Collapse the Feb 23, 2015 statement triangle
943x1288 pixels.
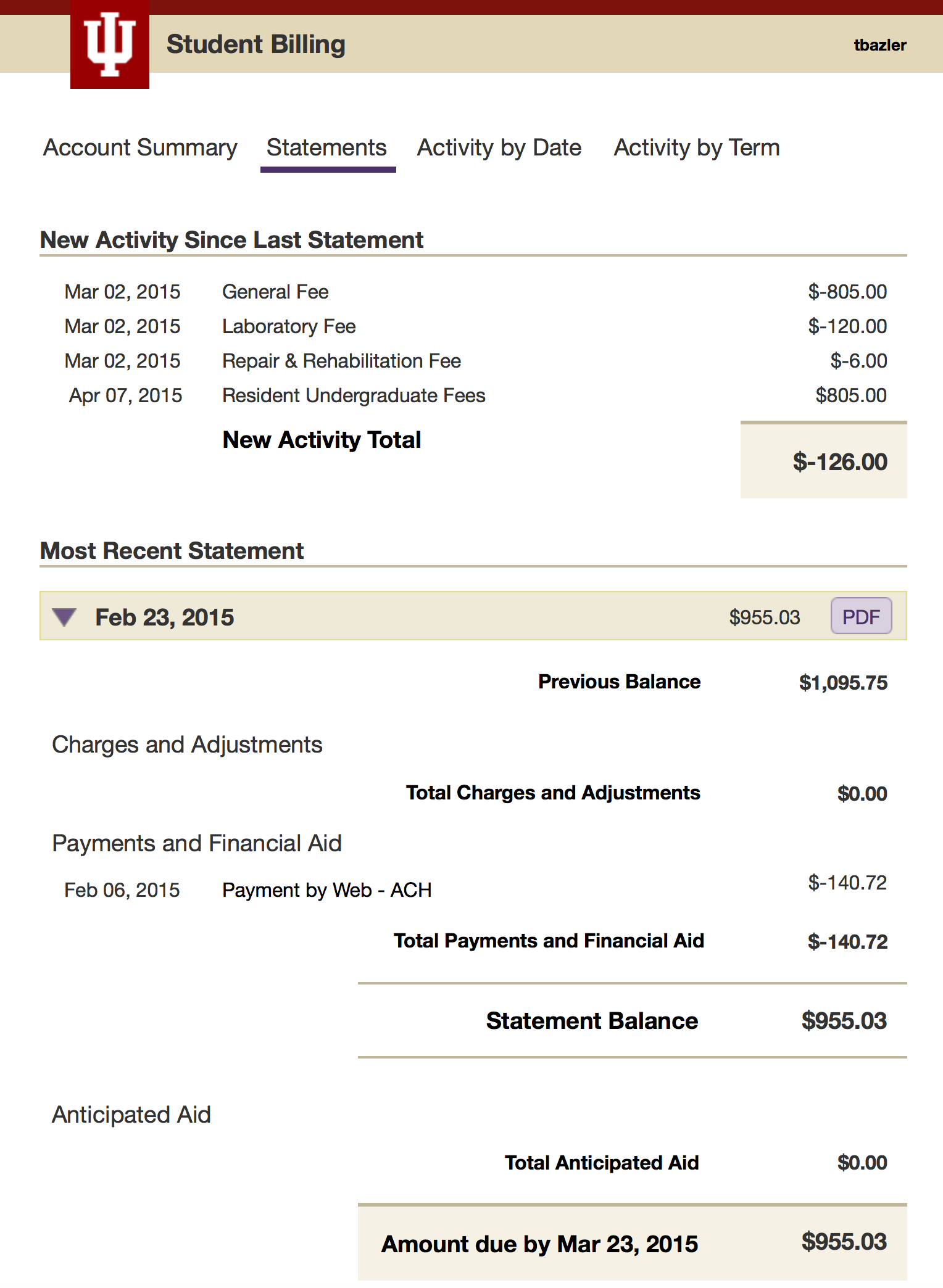click(x=64, y=617)
